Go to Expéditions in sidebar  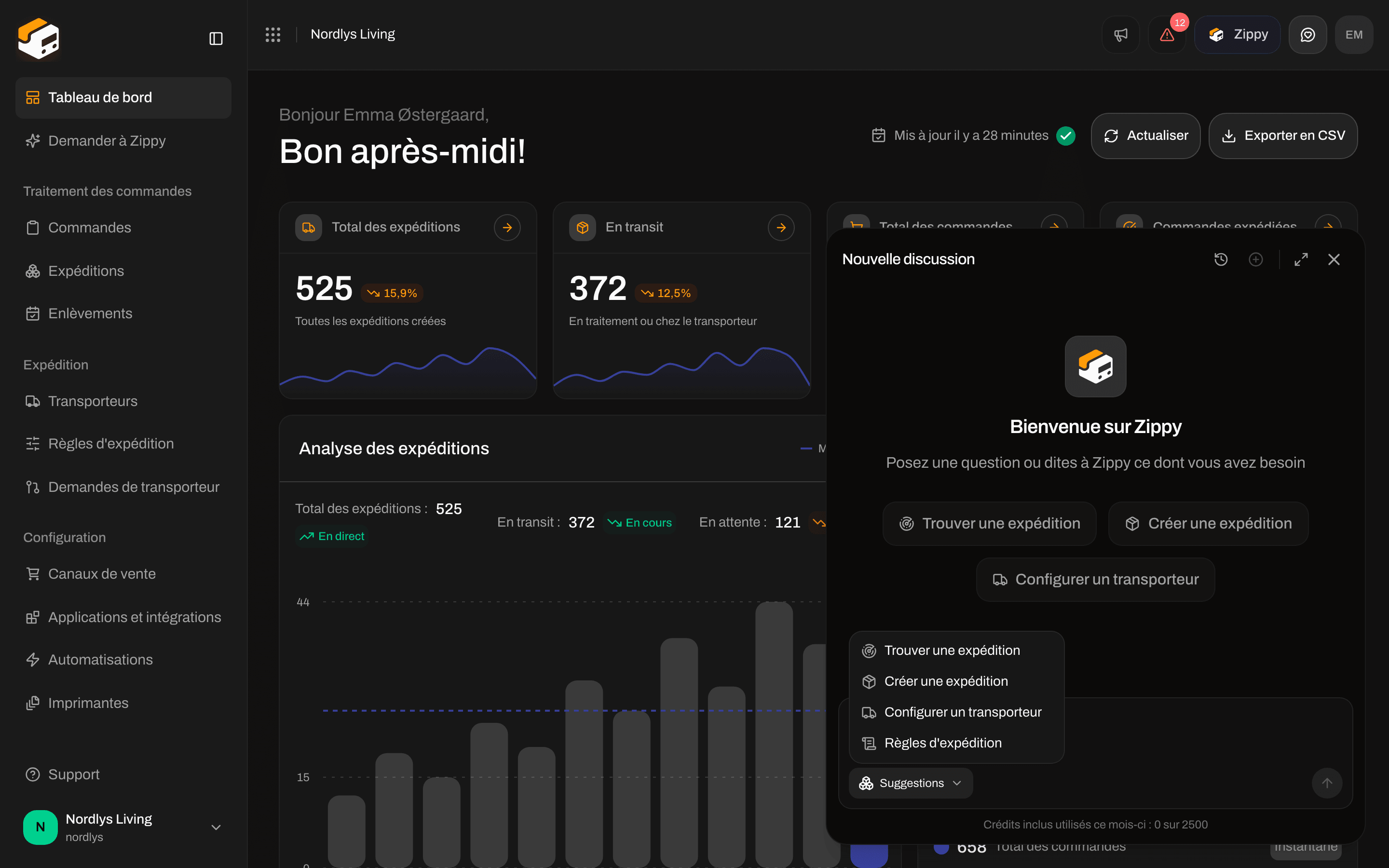point(123,271)
